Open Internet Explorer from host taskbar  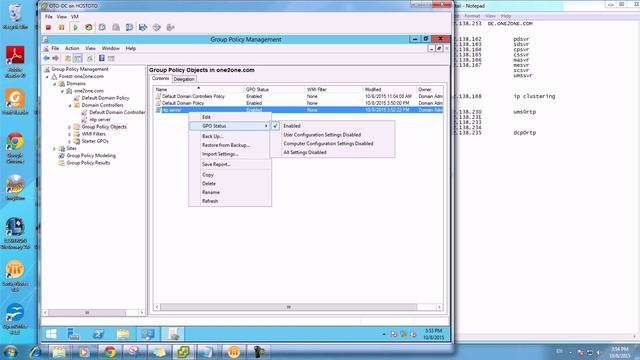(36, 352)
